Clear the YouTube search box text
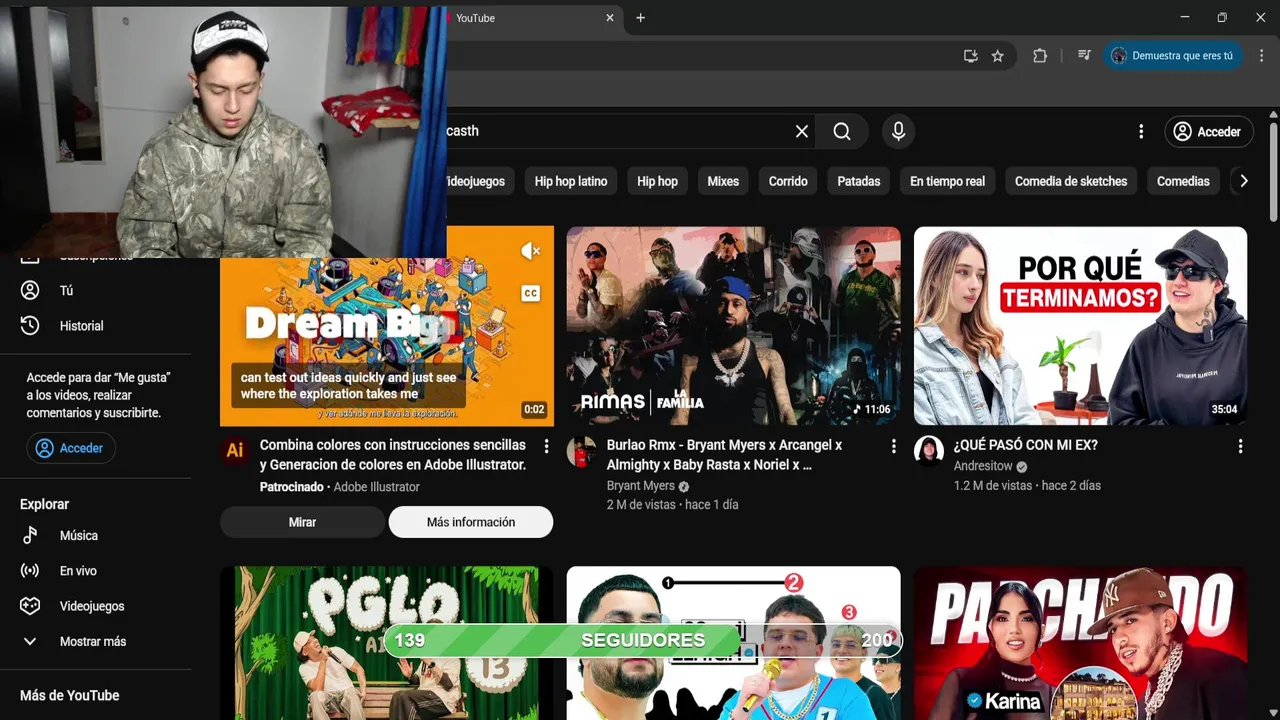The height and width of the screenshot is (720, 1280). tap(801, 131)
